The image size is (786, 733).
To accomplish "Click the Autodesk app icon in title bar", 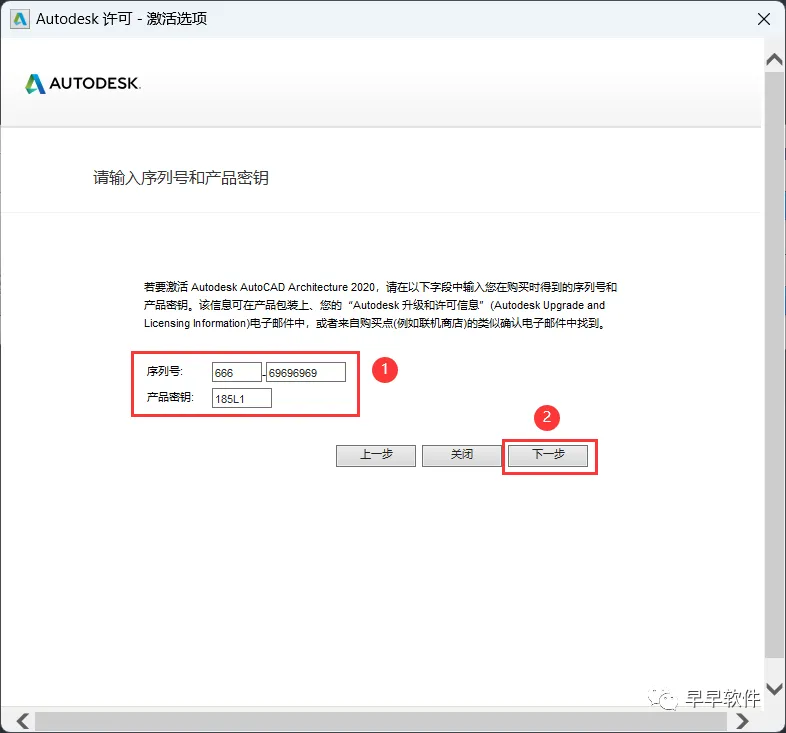I will pyautogui.click(x=20, y=19).
